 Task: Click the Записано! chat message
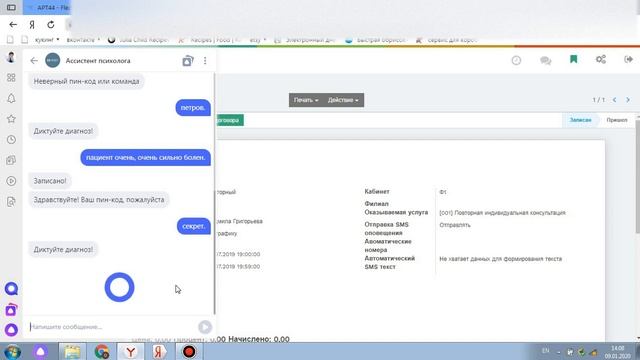[x=50, y=181]
